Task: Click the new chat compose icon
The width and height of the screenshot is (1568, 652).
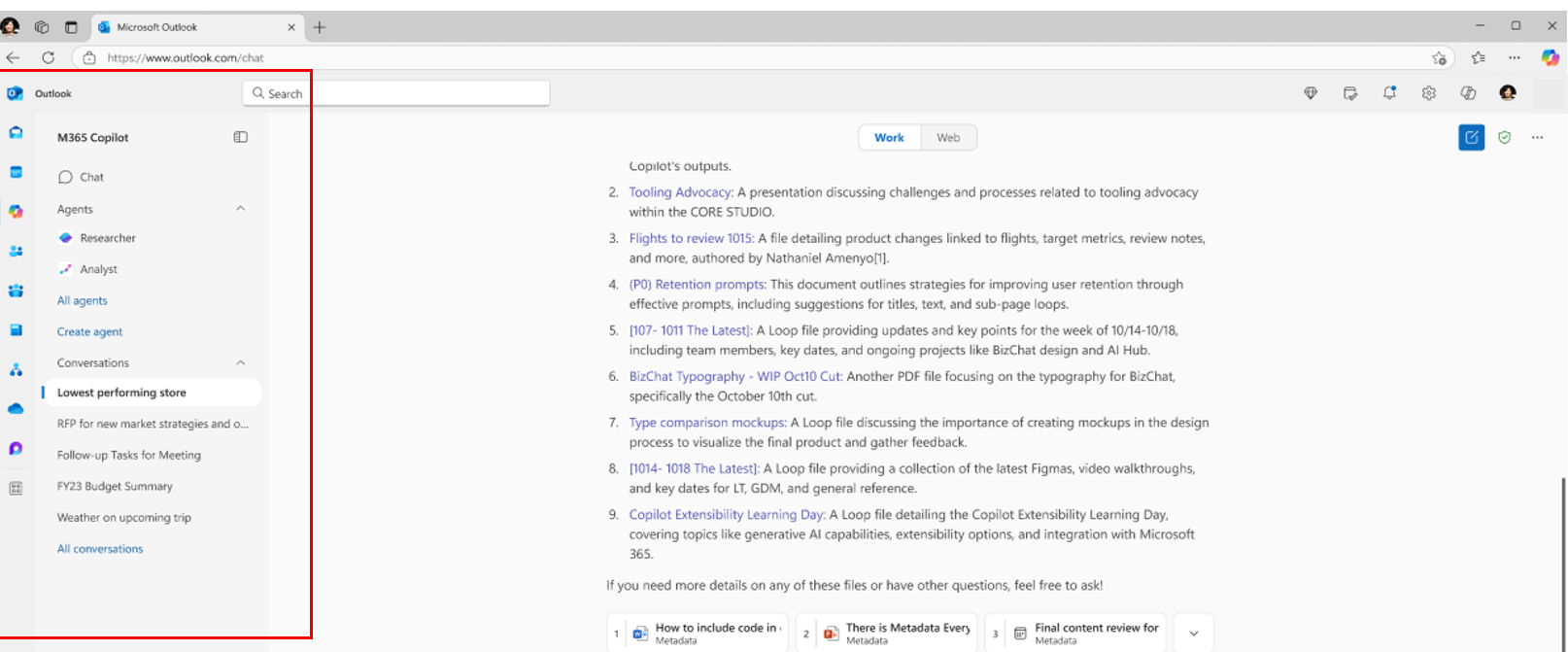Action: point(1472,138)
